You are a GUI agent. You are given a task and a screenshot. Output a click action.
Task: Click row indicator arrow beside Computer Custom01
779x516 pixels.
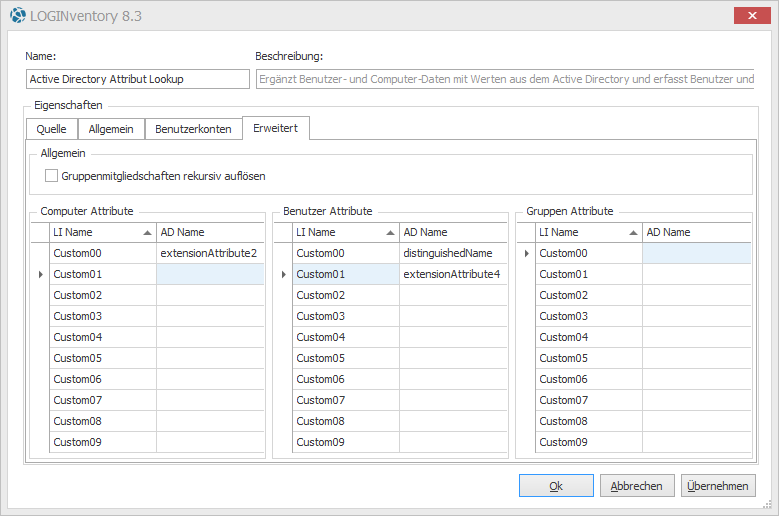click(x=41, y=274)
